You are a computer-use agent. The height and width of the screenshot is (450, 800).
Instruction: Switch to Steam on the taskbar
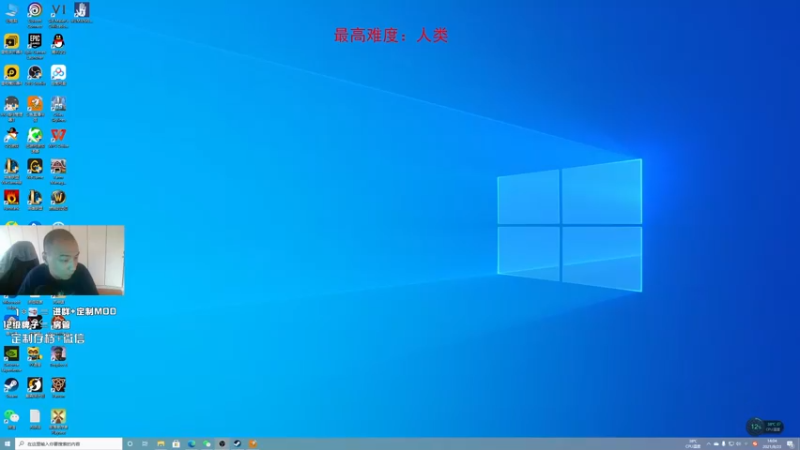point(237,444)
